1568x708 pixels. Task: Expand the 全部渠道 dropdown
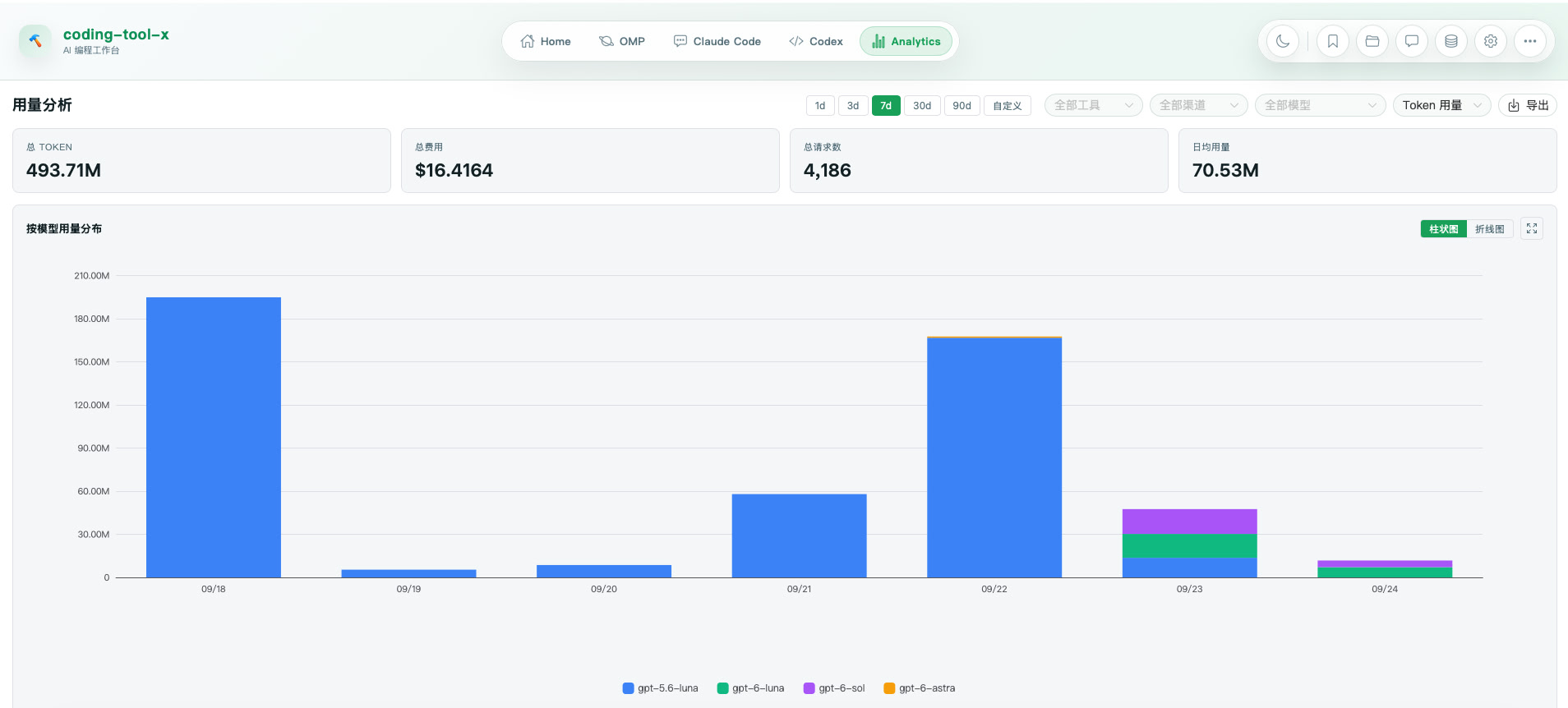click(1198, 105)
